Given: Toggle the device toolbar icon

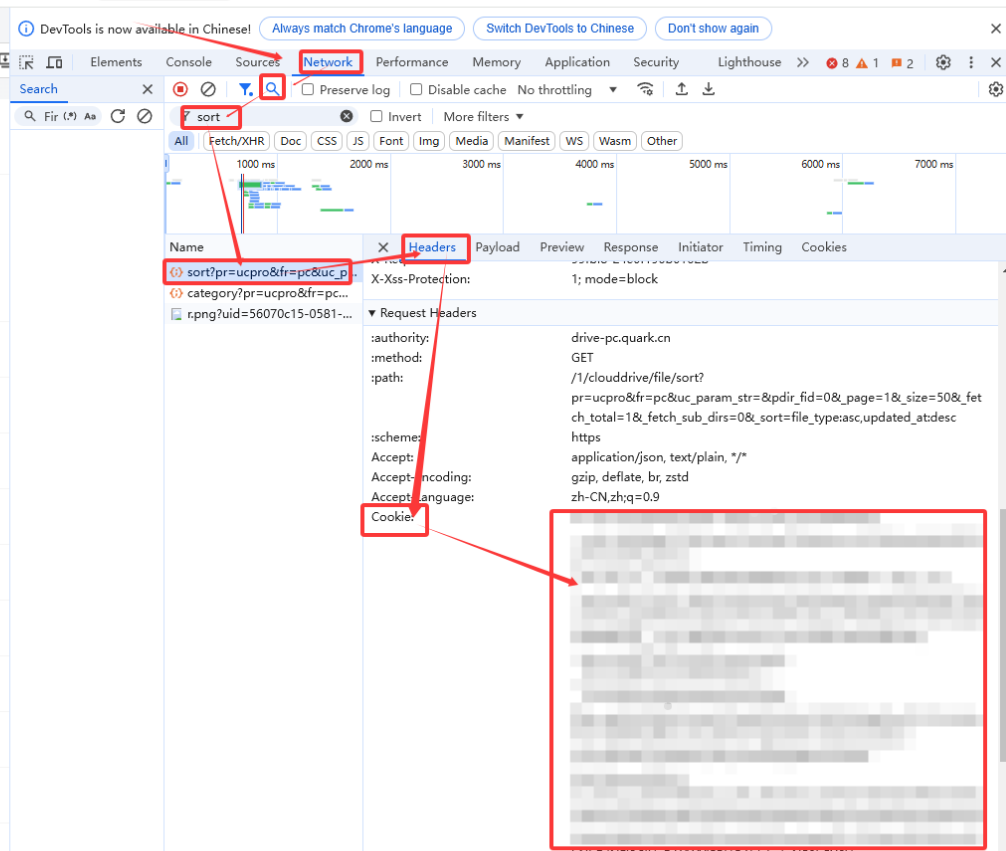Looking at the screenshot, I should tap(54, 63).
